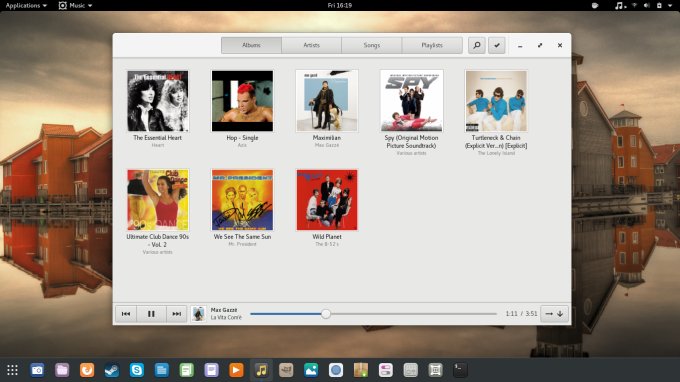Click the Wi-Fi network icon in top bar

click(x=634, y=6)
